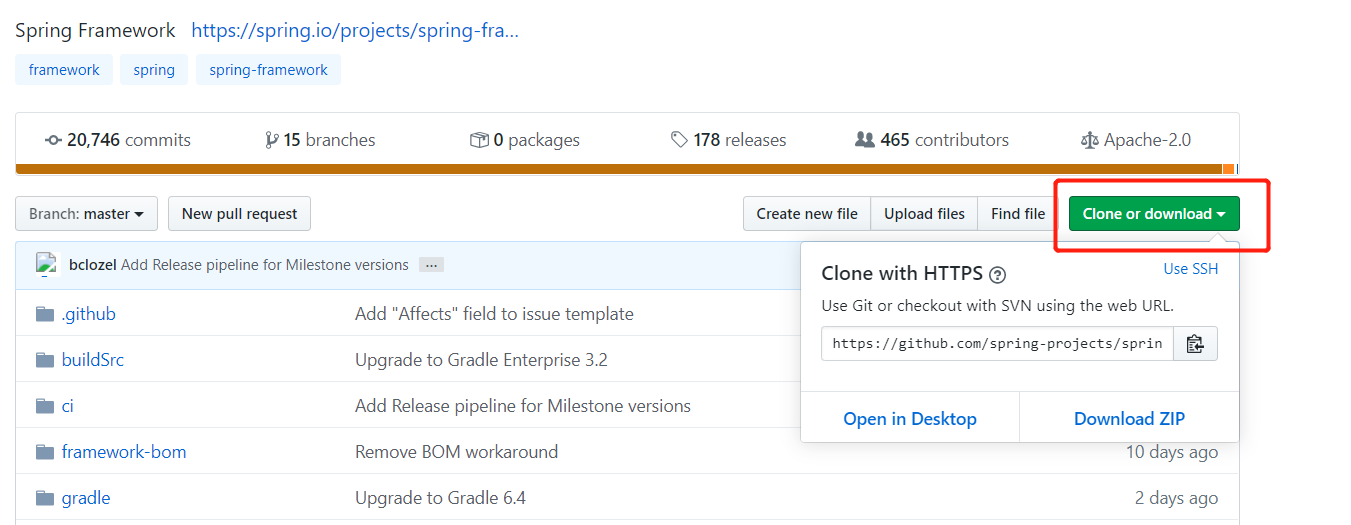
Task: Click the contributors people icon
Action: (x=865, y=140)
